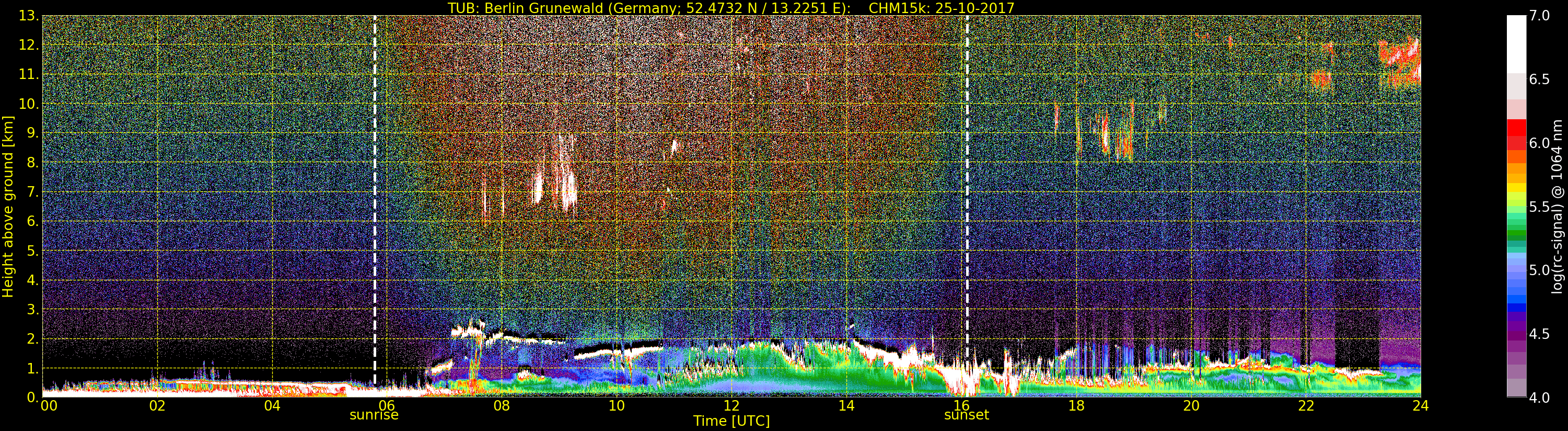Click the '02' time tick label
The width and height of the screenshot is (1568, 431).
click(157, 405)
